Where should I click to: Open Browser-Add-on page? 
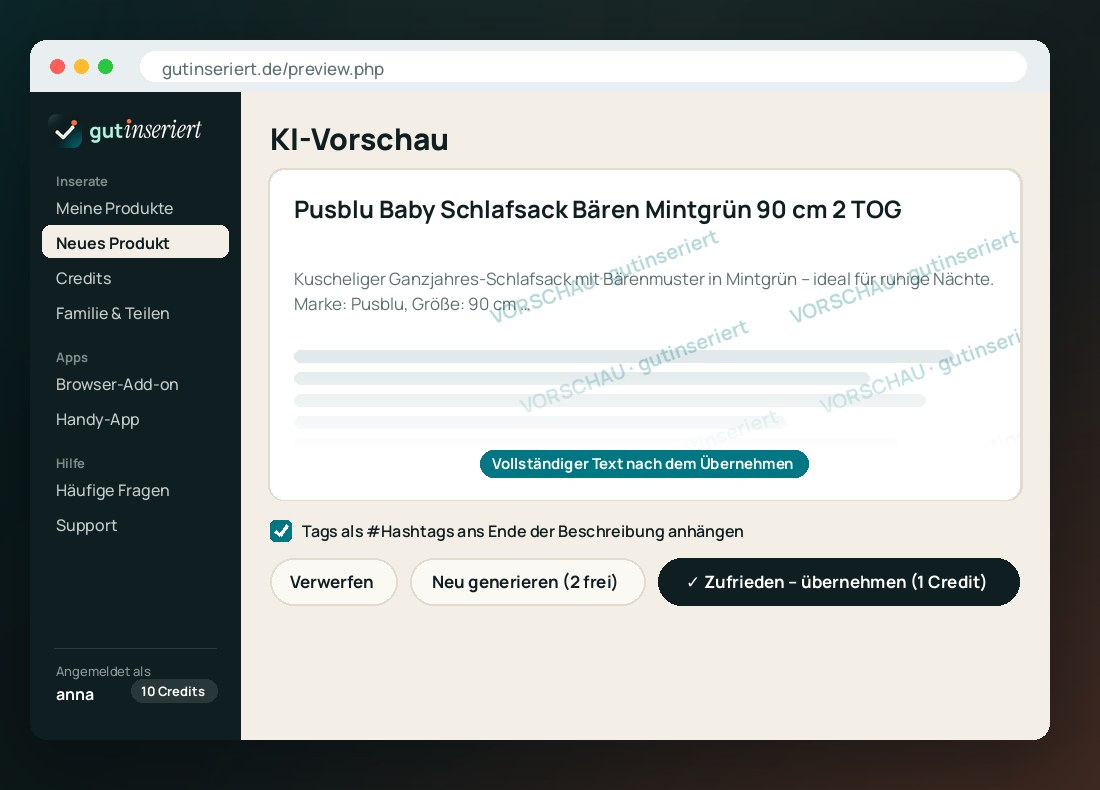[x=117, y=384]
